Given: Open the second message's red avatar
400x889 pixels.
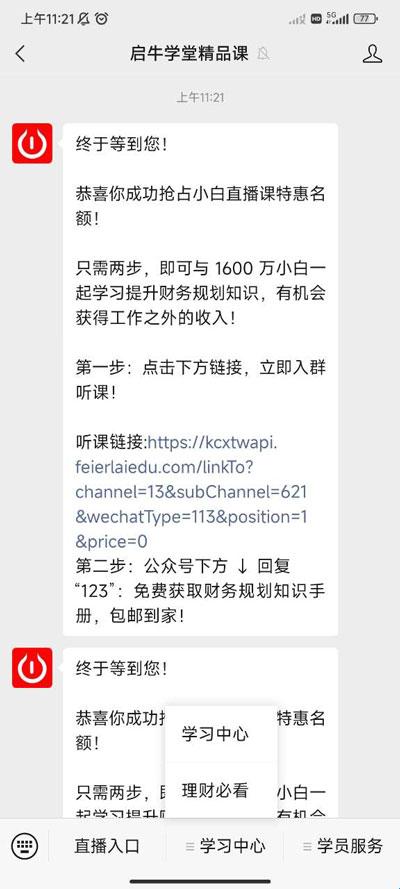Looking at the screenshot, I should coord(32,668).
